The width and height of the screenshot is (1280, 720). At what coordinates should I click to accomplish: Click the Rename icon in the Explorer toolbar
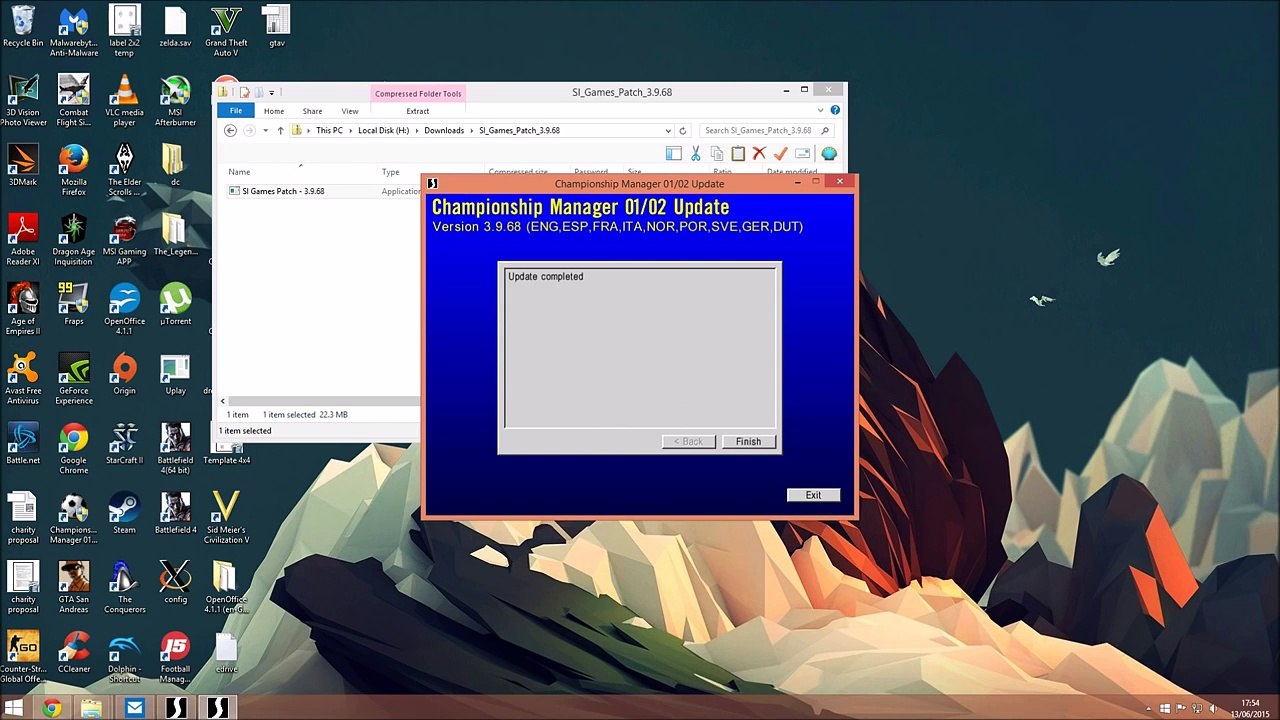tap(802, 153)
